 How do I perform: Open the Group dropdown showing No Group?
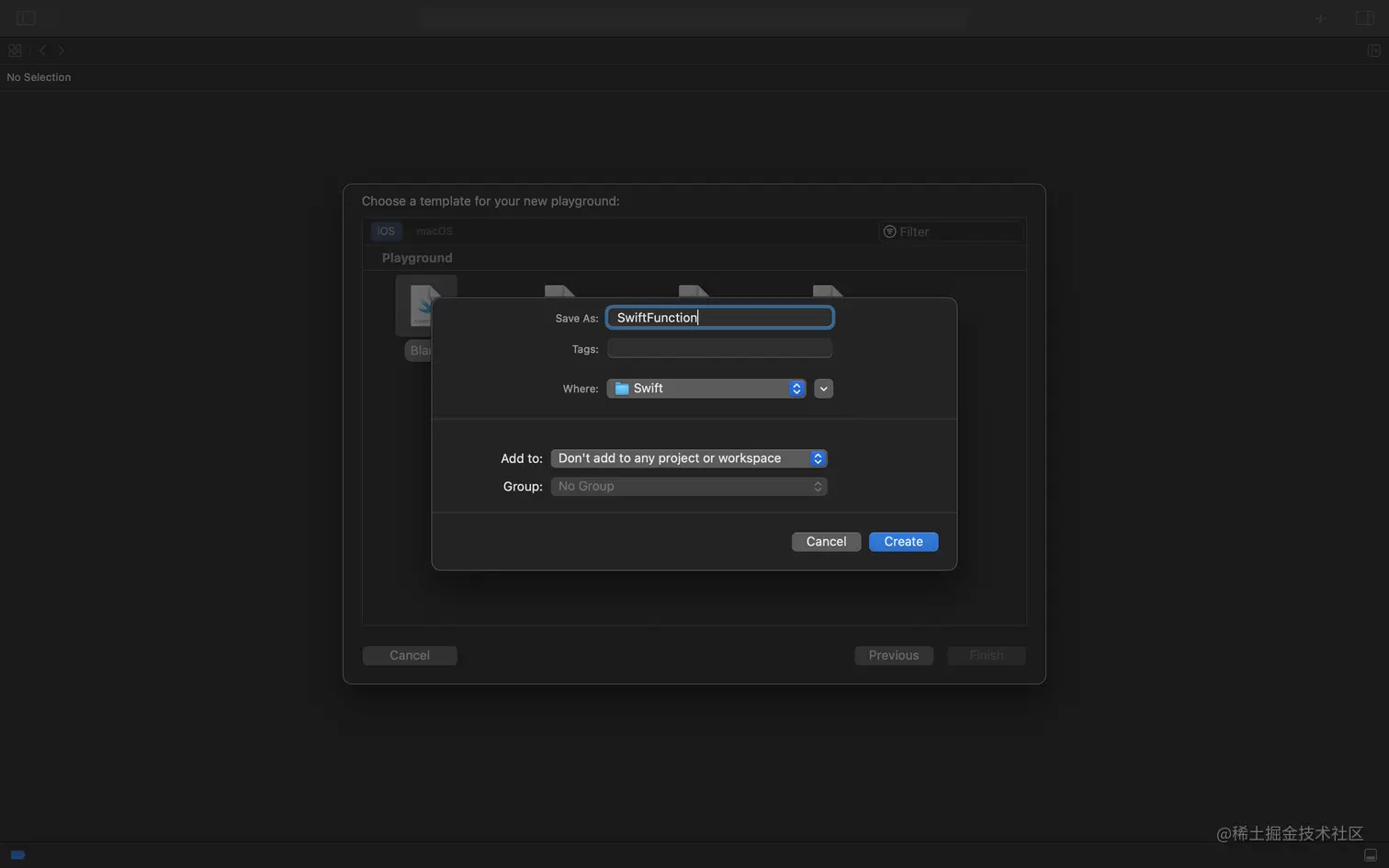click(x=689, y=486)
